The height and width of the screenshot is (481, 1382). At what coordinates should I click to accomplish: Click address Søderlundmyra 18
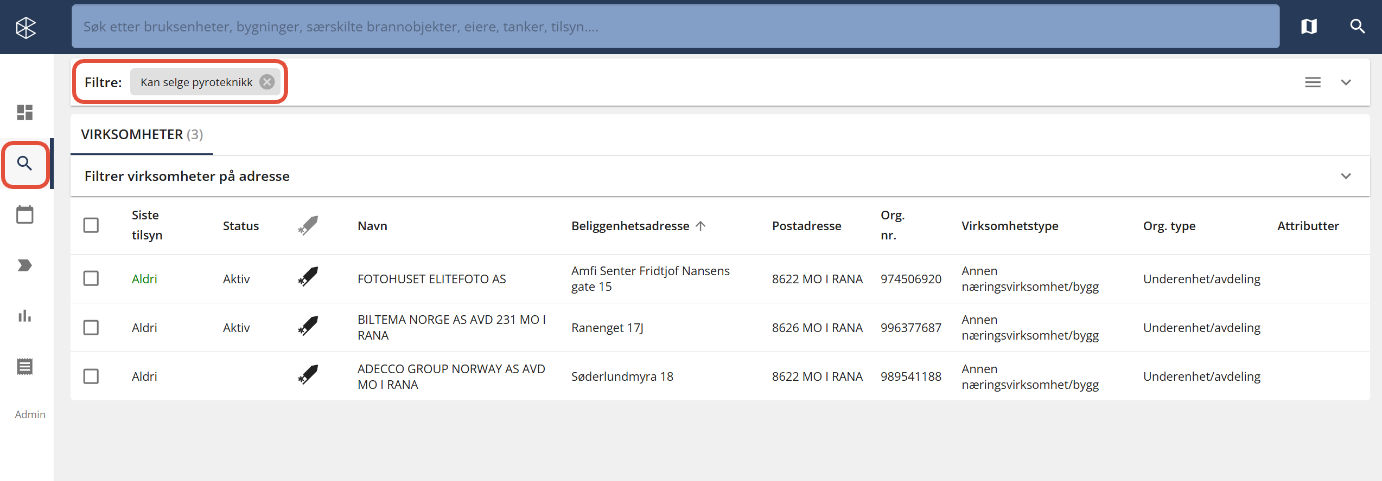click(622, 376)
